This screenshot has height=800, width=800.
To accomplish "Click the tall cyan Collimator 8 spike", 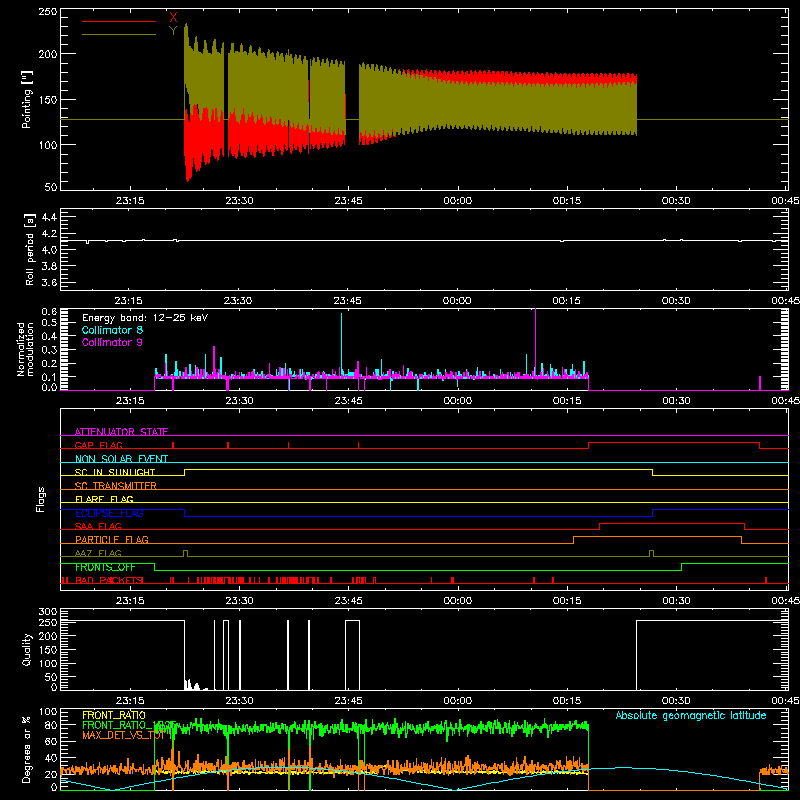I will (341, 343).
